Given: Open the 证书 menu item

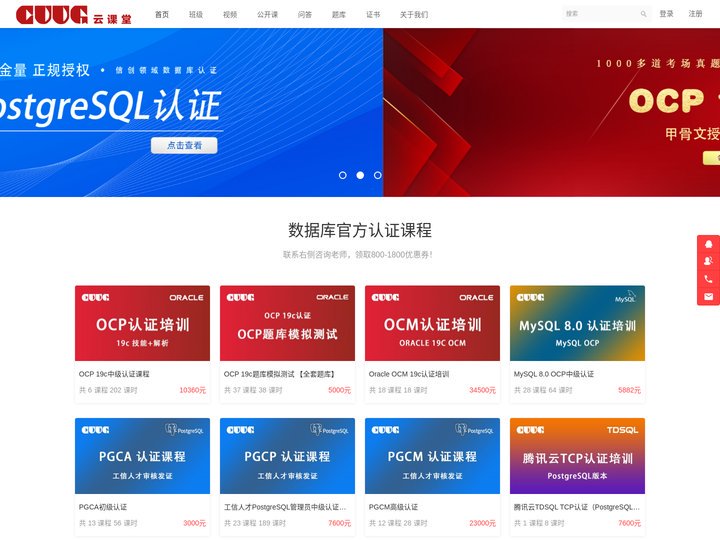Looking at the screenshot, I should tap(373, 15).
